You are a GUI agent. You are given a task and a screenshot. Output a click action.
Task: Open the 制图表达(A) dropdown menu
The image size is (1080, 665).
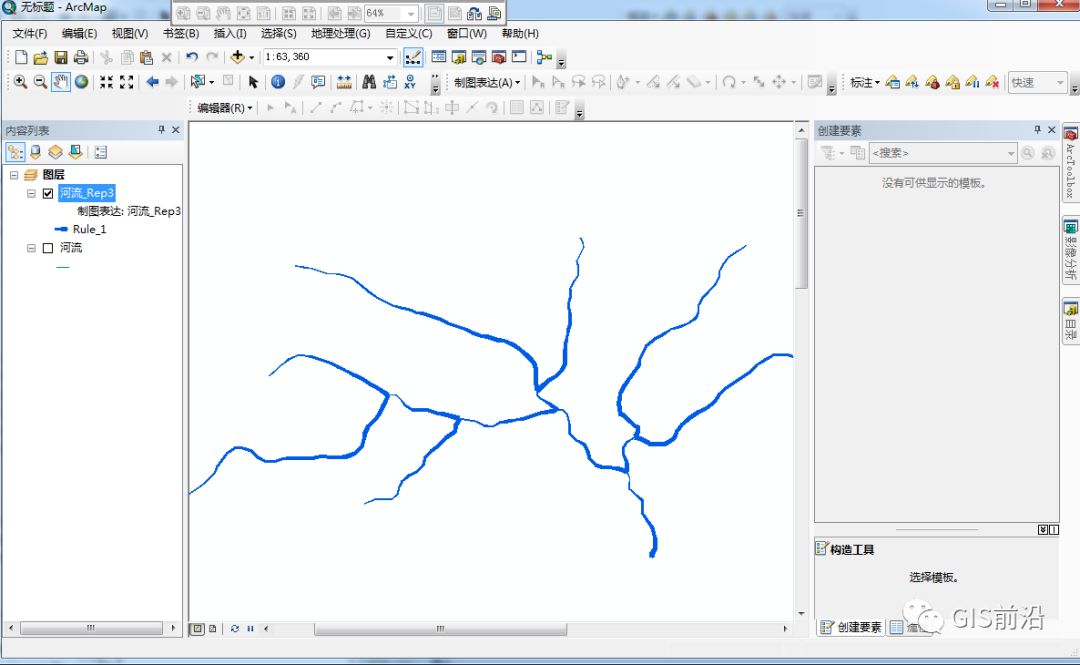[487, 83]
